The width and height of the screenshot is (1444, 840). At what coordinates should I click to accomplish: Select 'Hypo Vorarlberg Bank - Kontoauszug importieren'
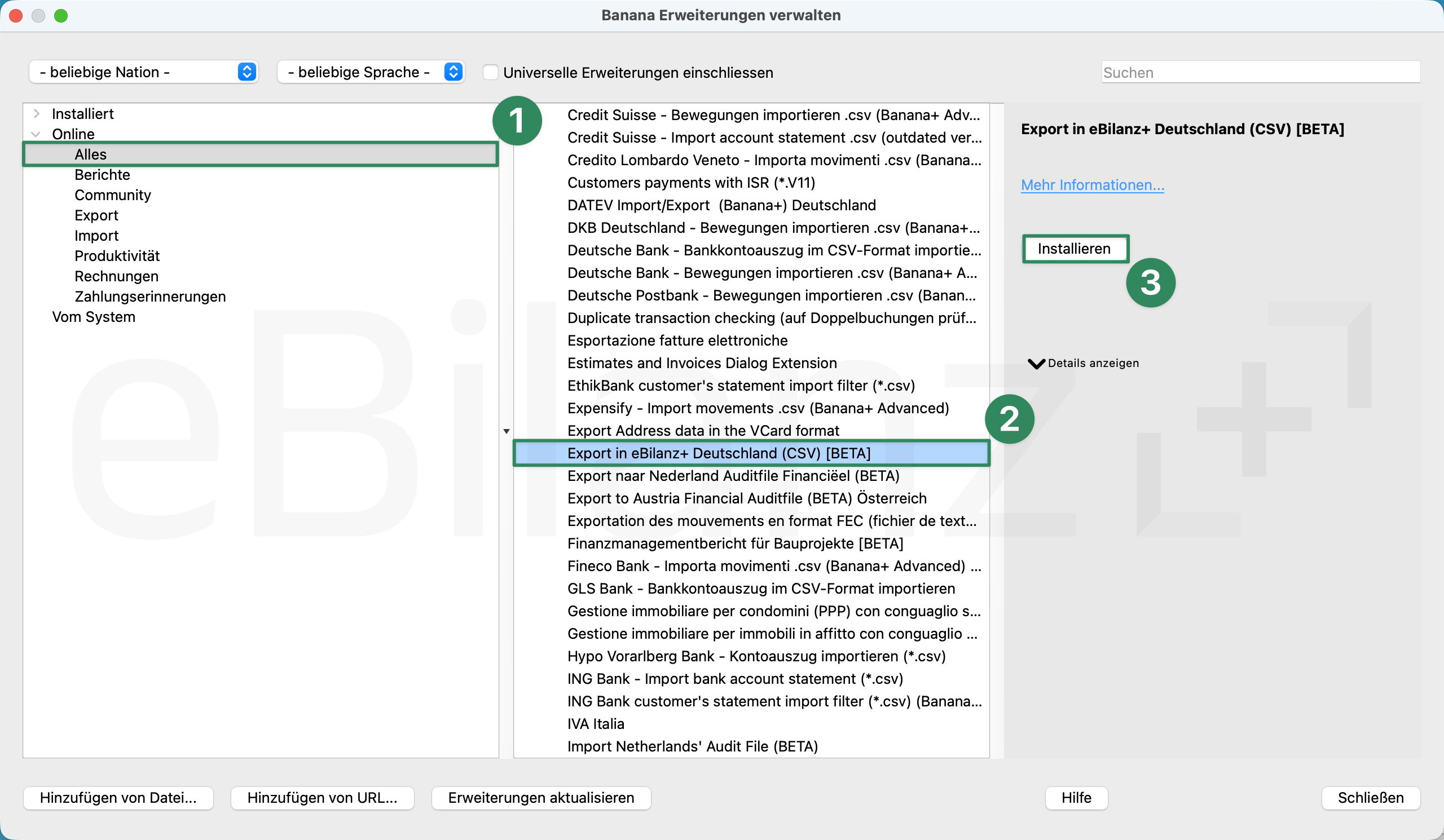click(x=751, y=656)
